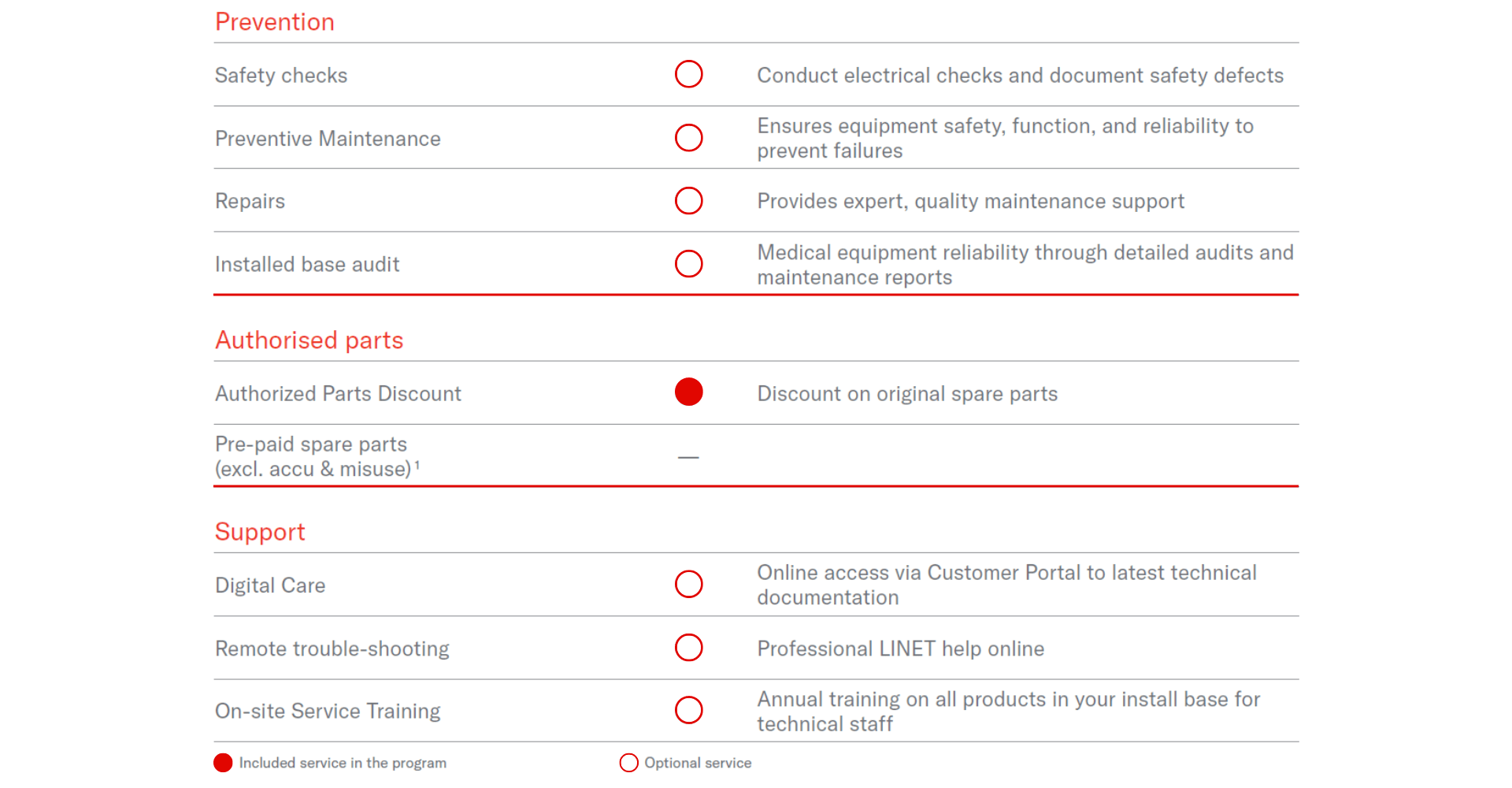The width and height of the screenshot is (1512, 788).
Task: Click the Discount on original spare parts description
Action: point(907,394)
